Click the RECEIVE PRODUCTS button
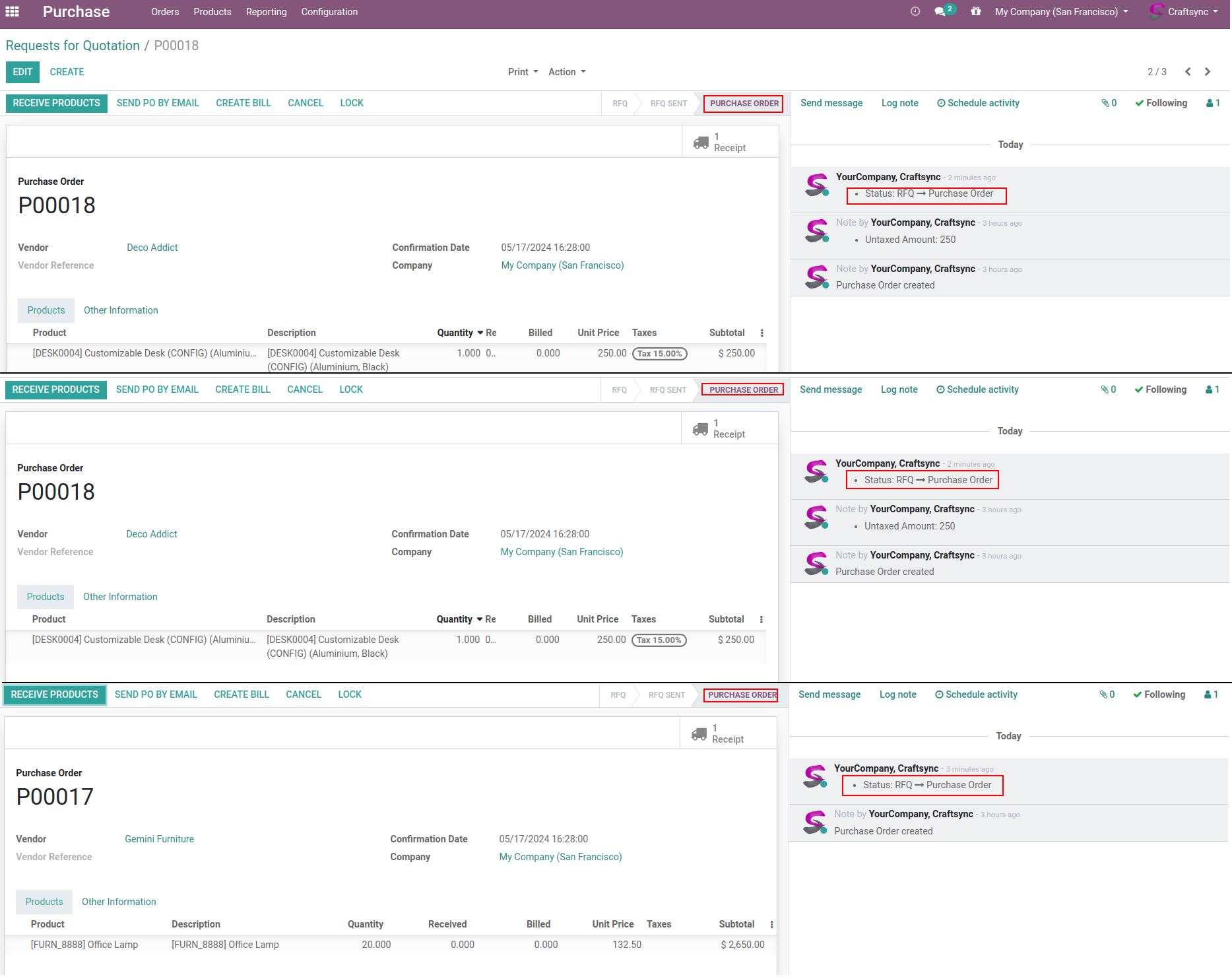1232x977 pixels. (x=57, y=103)
